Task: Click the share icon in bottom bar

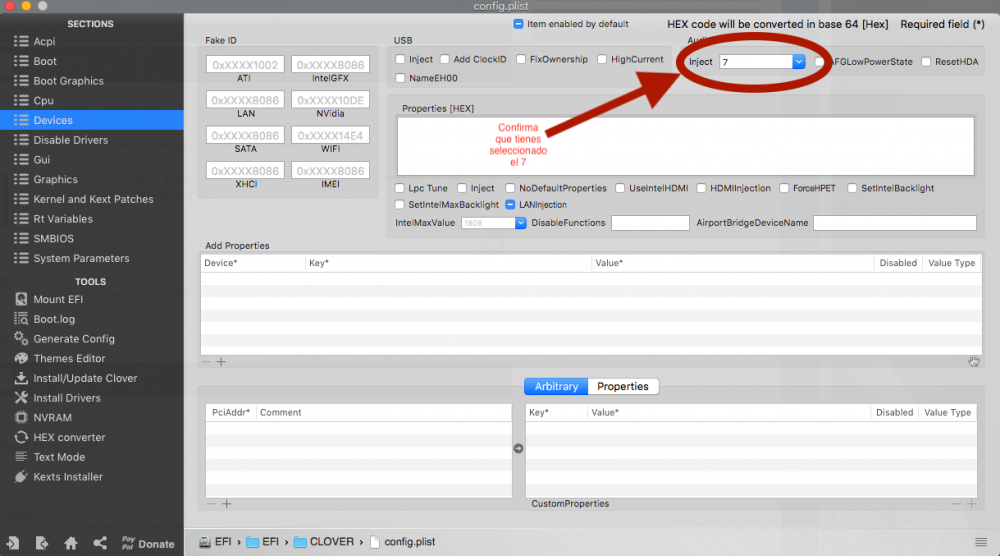Action: [x=100, y=543]
